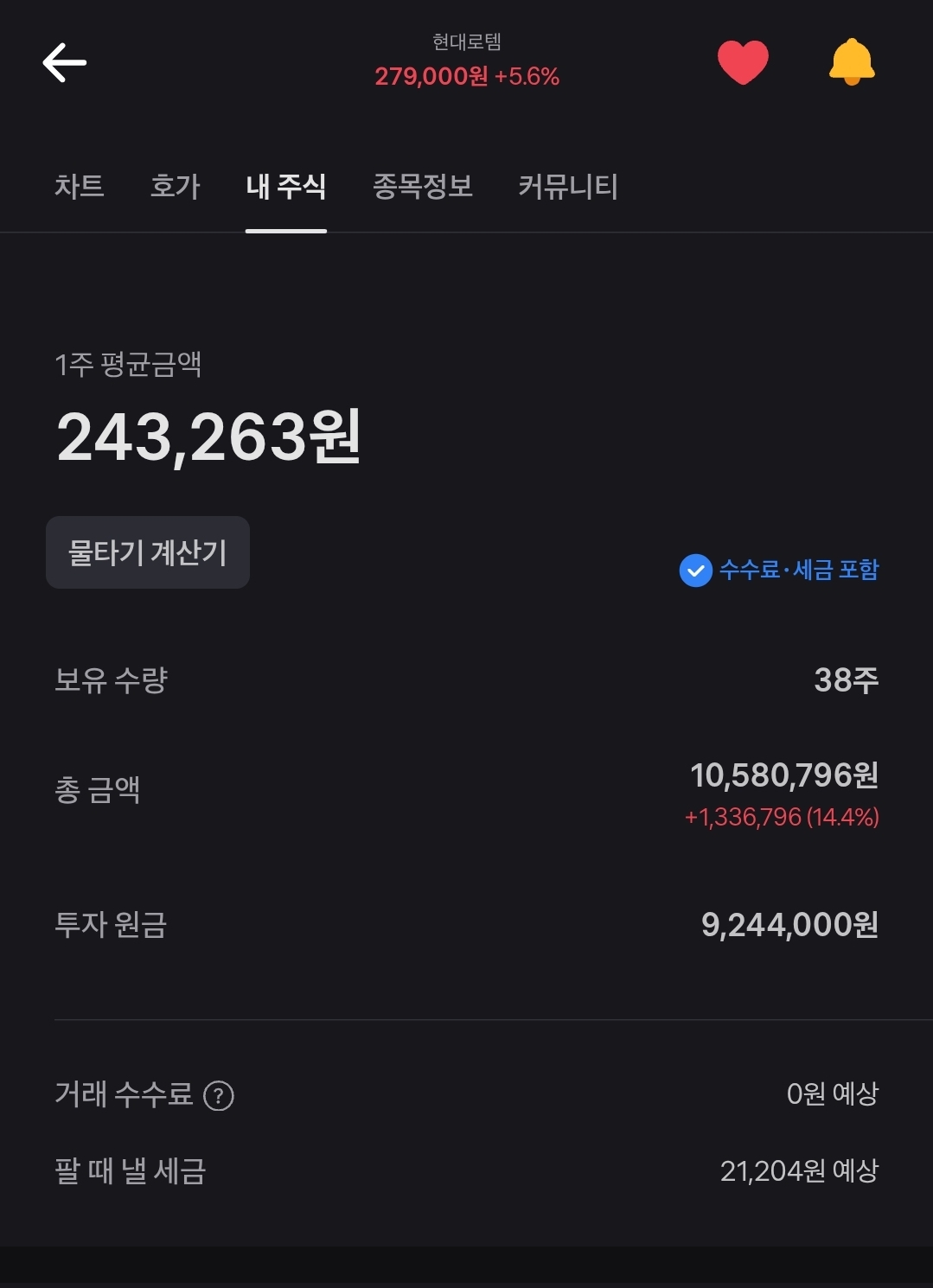Tap the yellow bell alert icon

(x=852, y=63)
